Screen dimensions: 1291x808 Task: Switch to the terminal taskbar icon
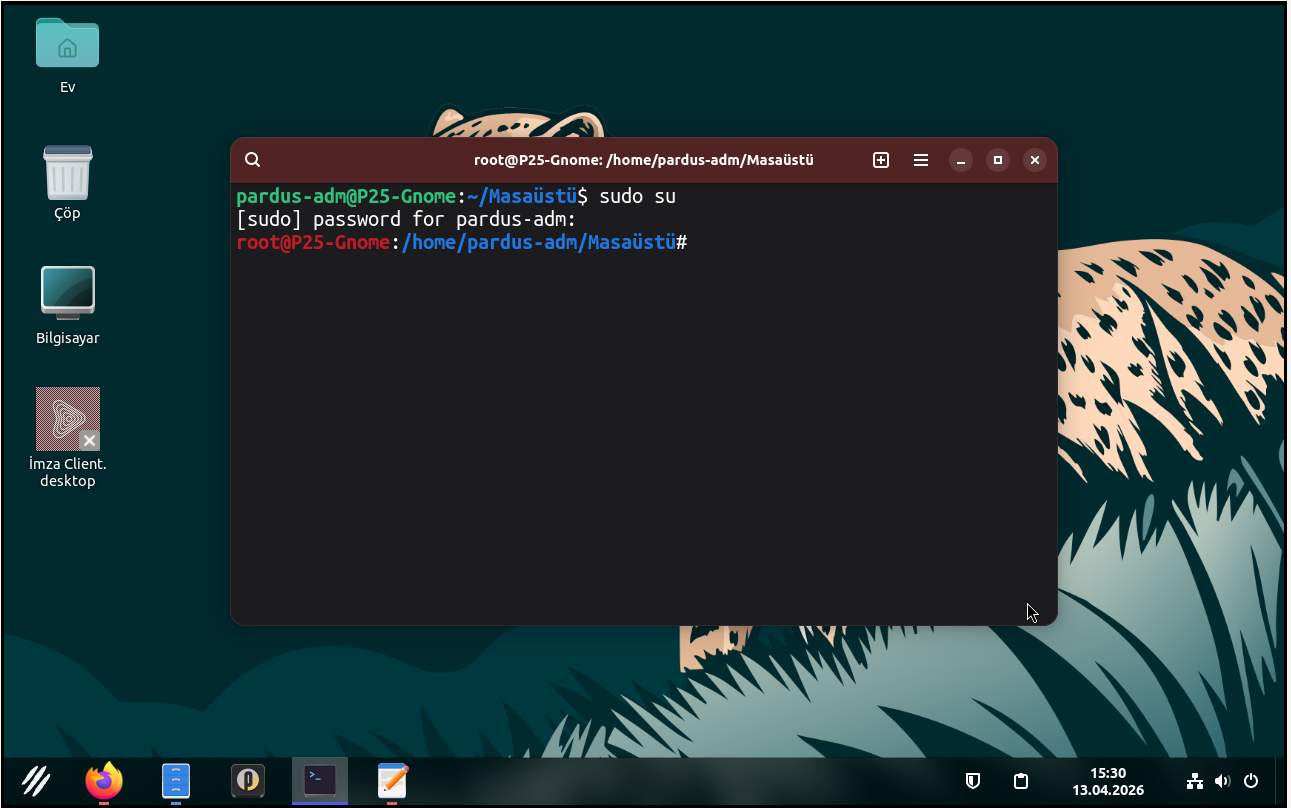pyautogui.click(x=320, y=780)
